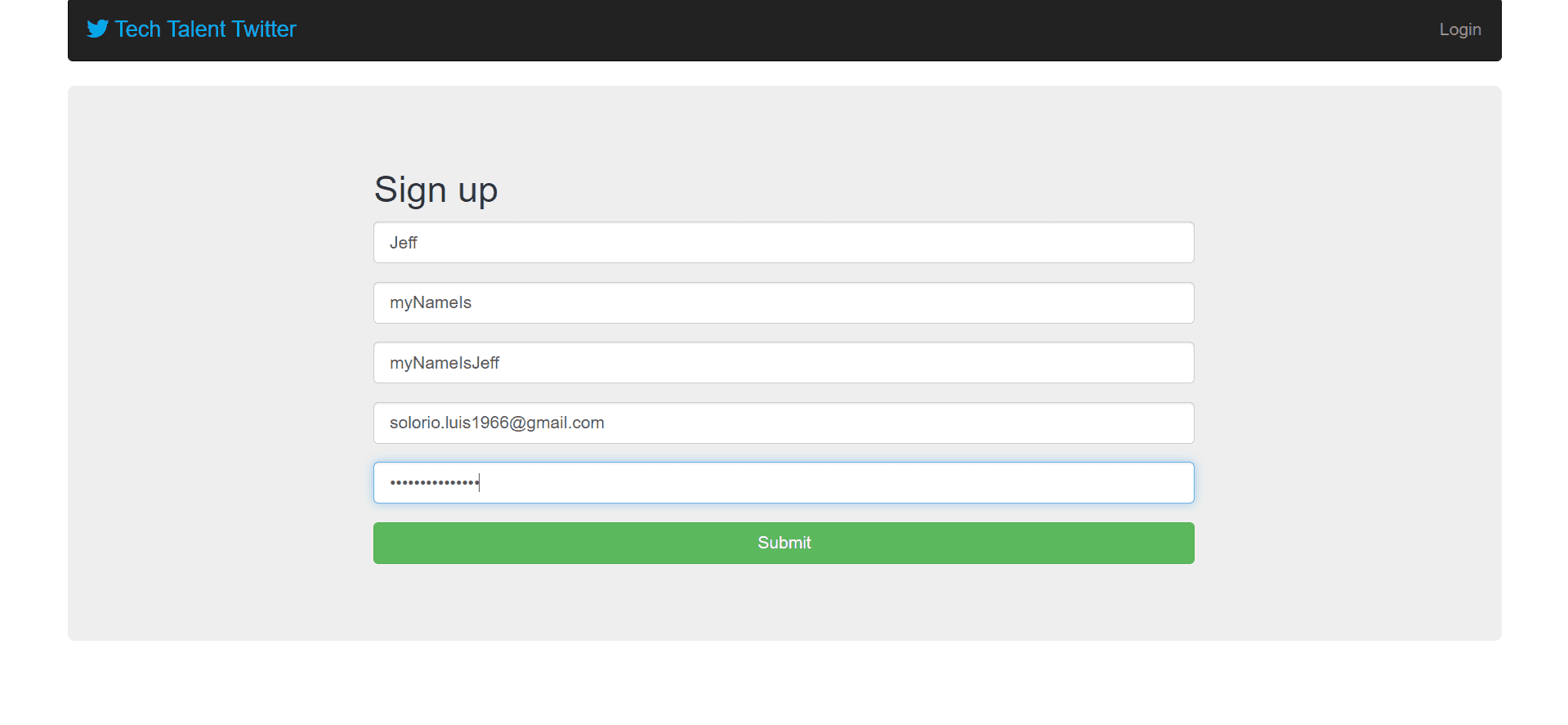Go to the Login page
The height and width of the screenshot is (725, 1568).
pyautogui.click(x=1459, y=29)
